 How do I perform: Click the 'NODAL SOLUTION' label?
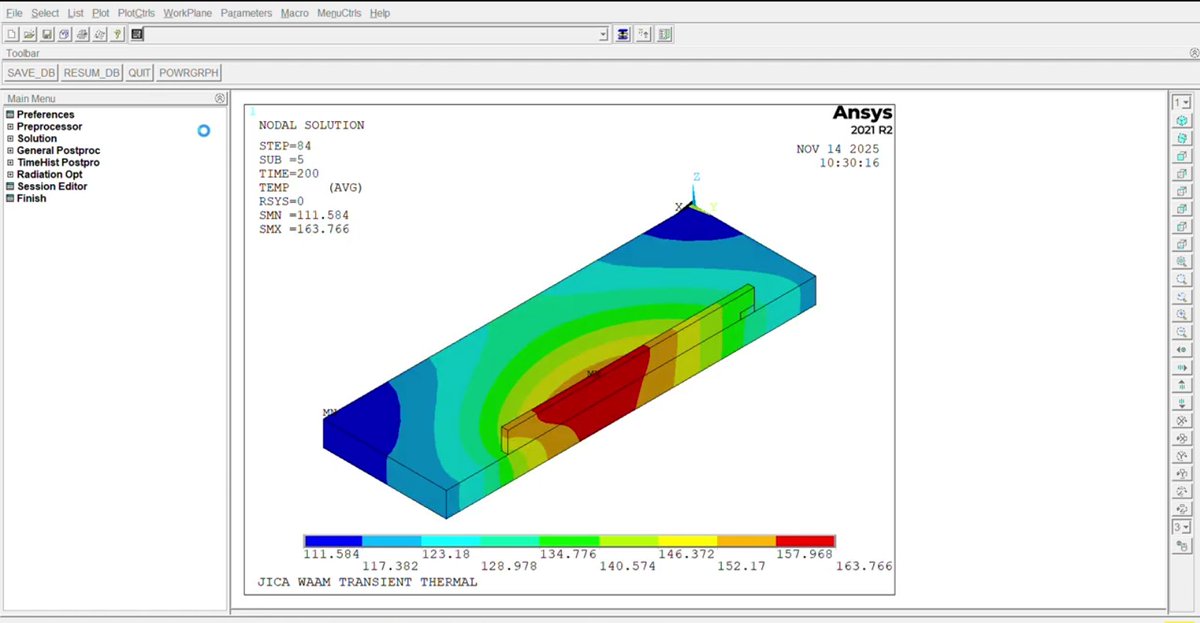click(x=311, y=126)
